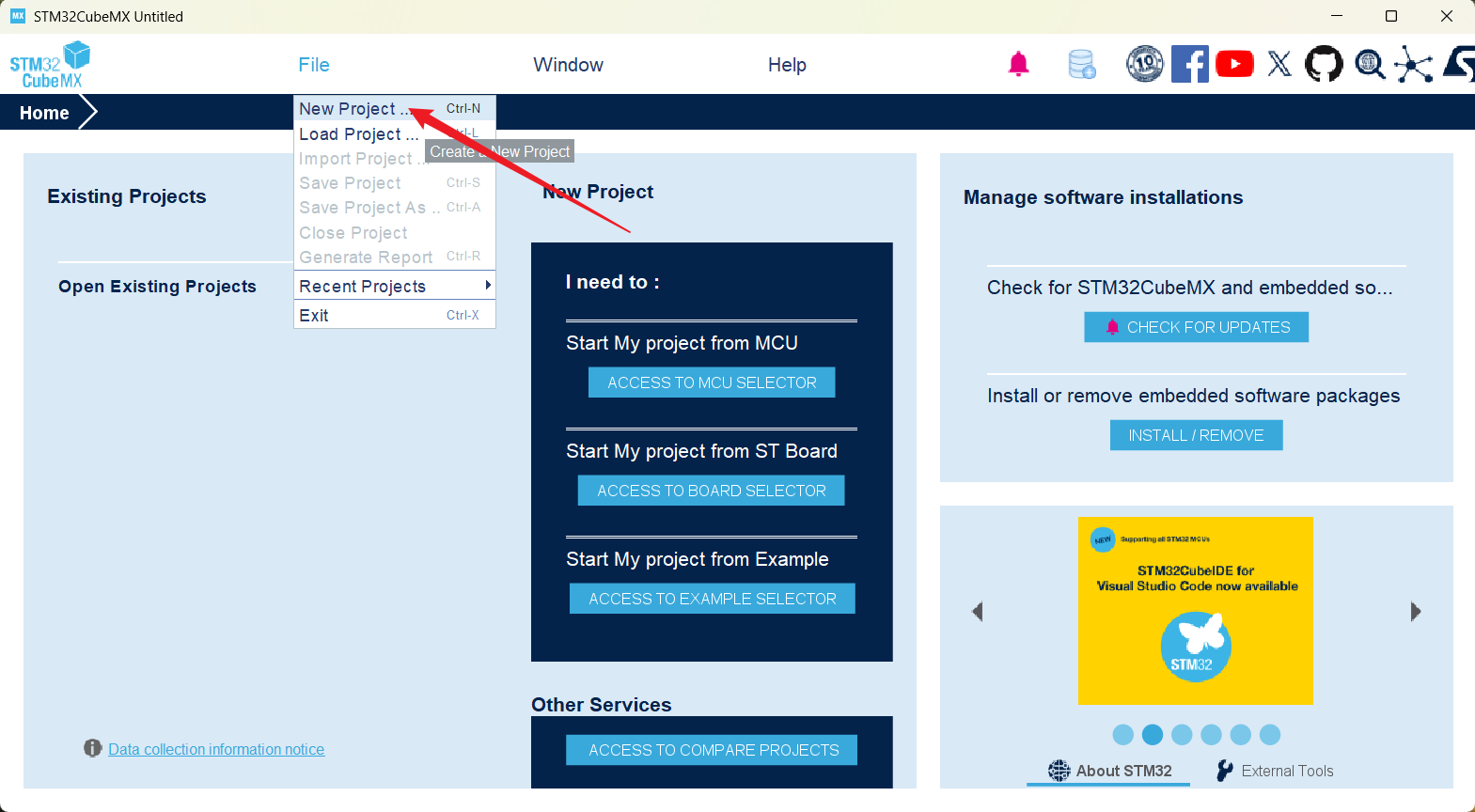Click Save Project As in the File menu

[395, 208]
